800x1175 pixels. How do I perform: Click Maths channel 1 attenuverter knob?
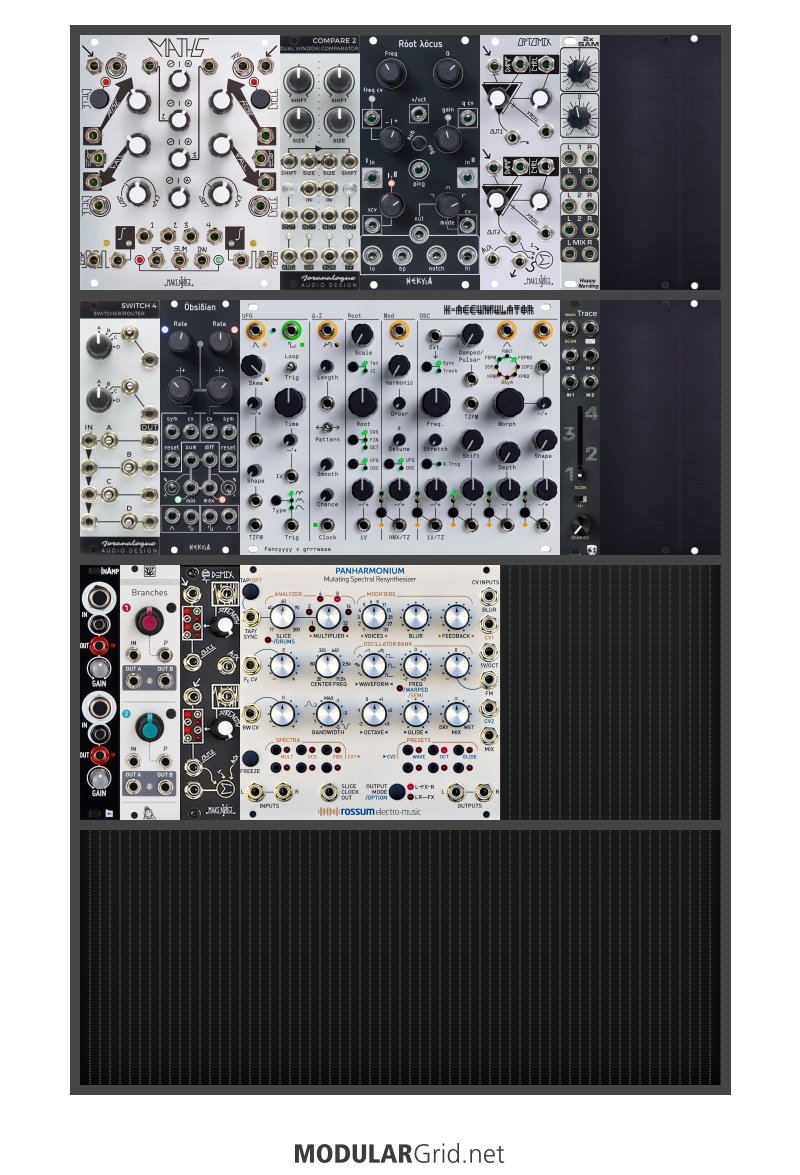pyautogui.click(x=178, y=81)
